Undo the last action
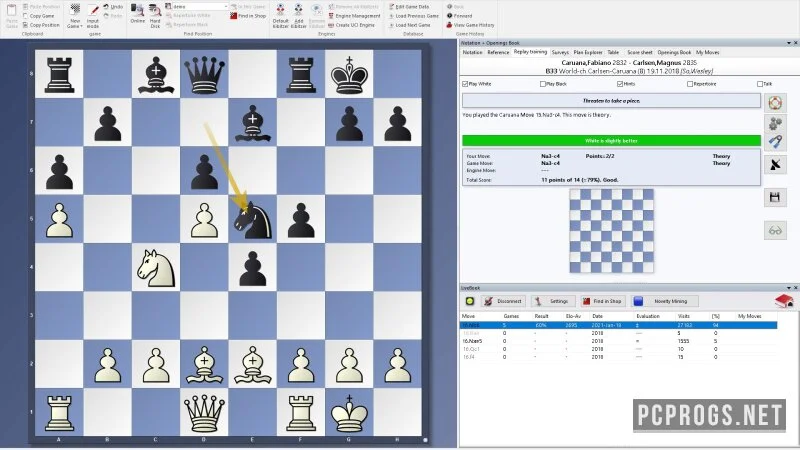This screenshot has width=800, height=450. point(113,7)
